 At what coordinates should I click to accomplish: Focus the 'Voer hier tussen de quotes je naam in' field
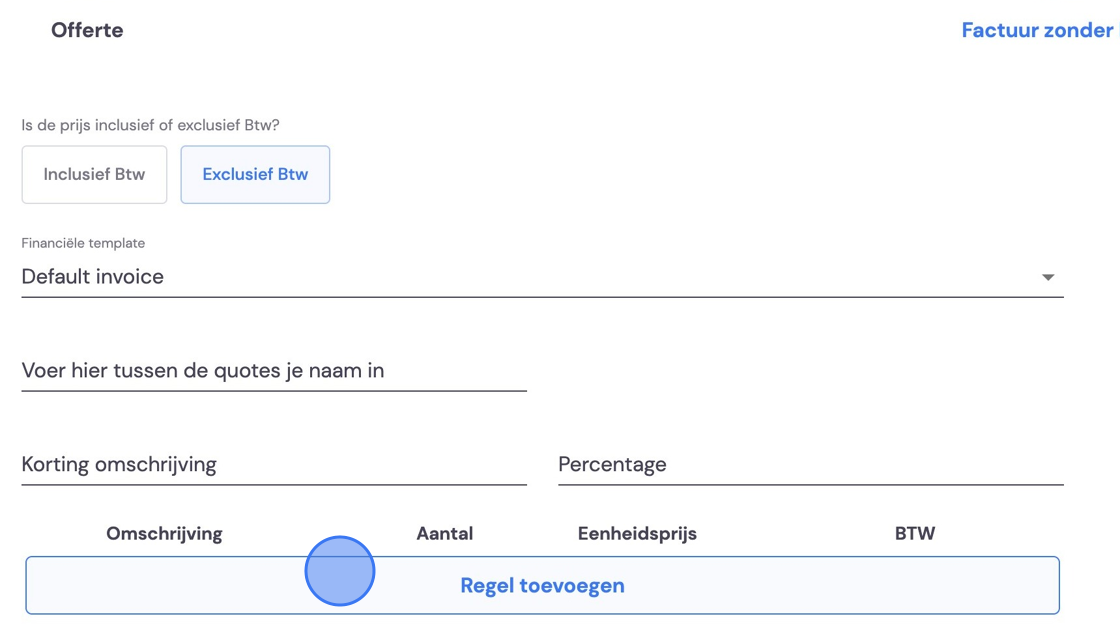(274, 371)
